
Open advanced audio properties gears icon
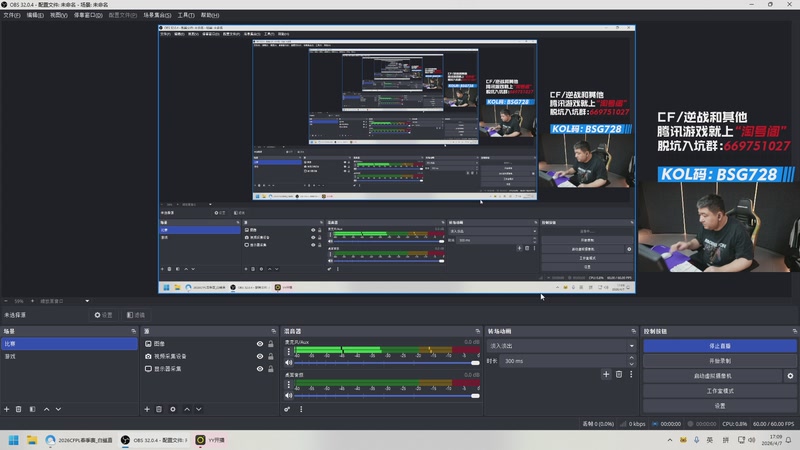(287, 409)
